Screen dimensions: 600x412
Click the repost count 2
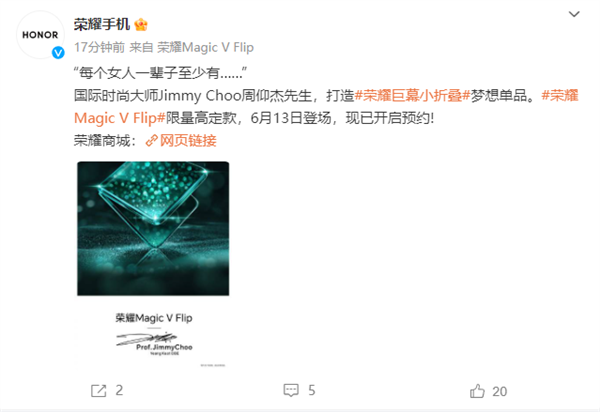[119, 391]
